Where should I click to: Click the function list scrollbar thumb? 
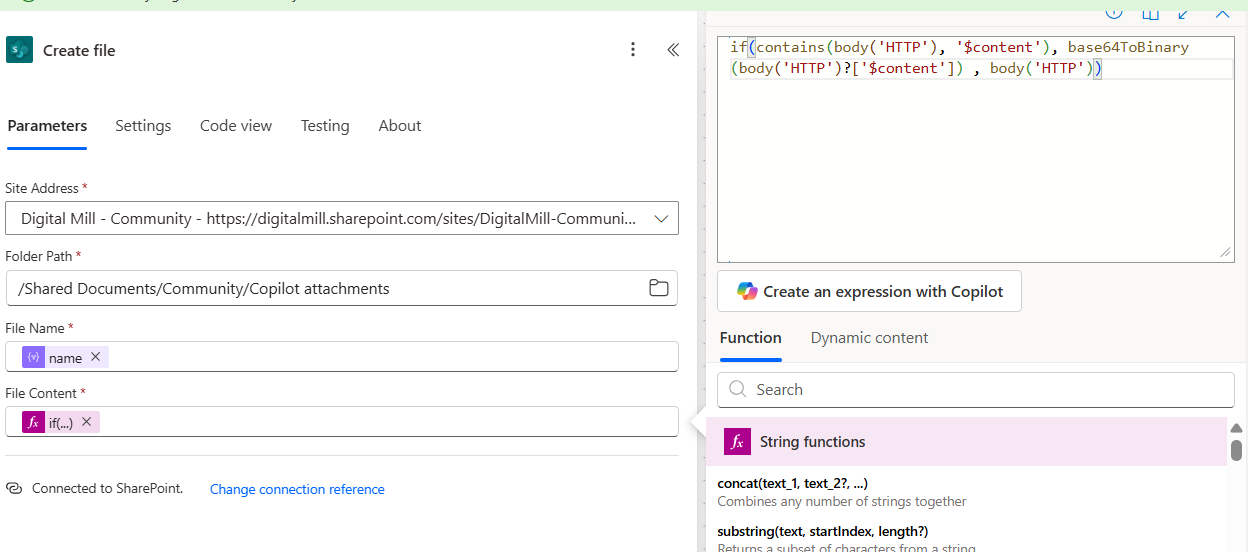[x=1236, y=450]
